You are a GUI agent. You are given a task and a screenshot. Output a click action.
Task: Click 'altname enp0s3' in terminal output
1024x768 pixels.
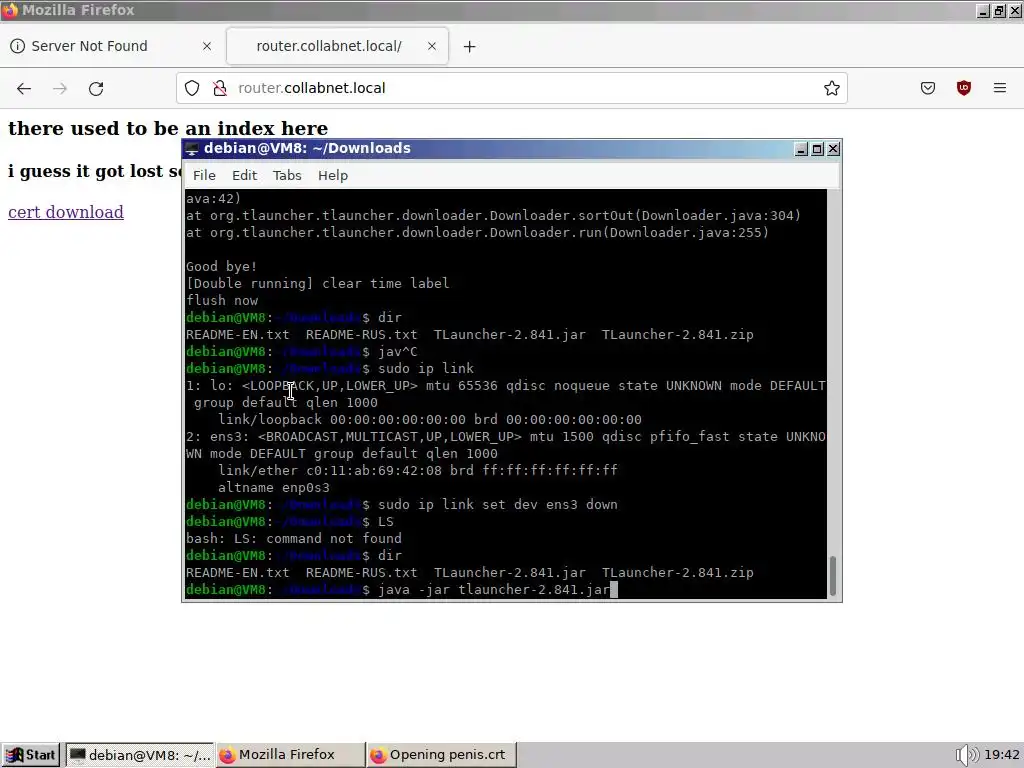pyautogui.click(x=274, y=487)
